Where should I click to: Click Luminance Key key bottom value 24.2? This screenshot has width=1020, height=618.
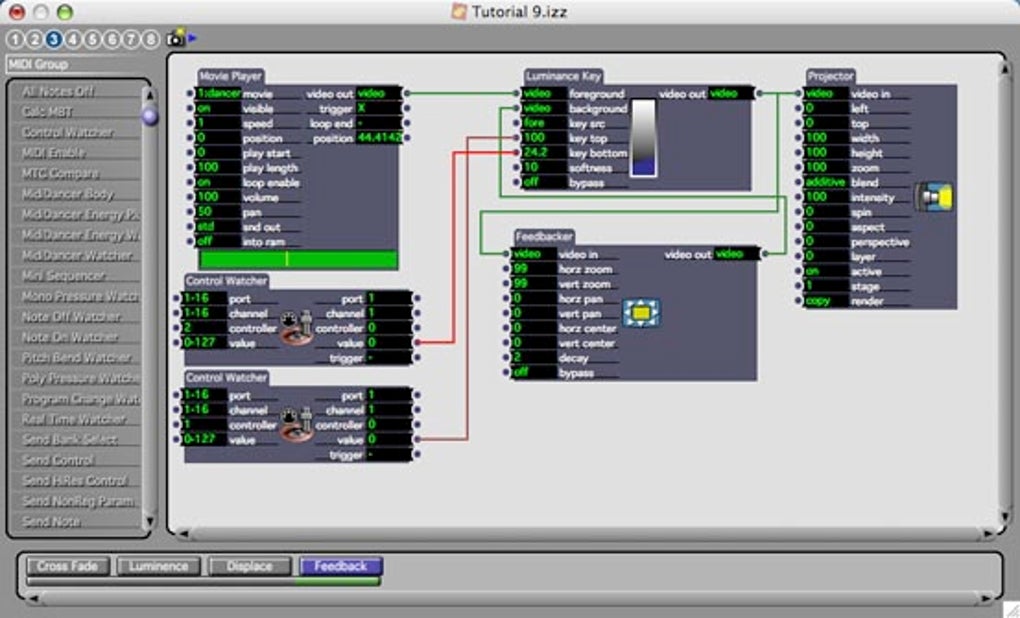tap(544, 152)
